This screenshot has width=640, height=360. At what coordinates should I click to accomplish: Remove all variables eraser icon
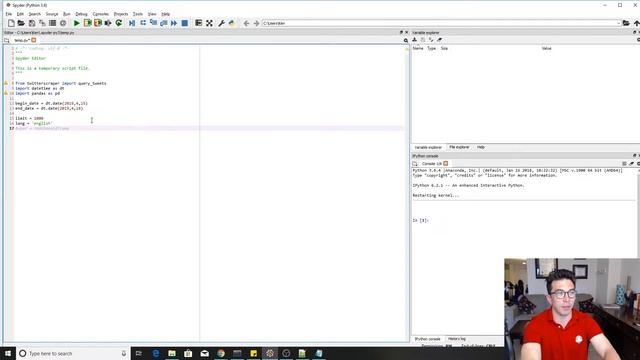point(440,40)
